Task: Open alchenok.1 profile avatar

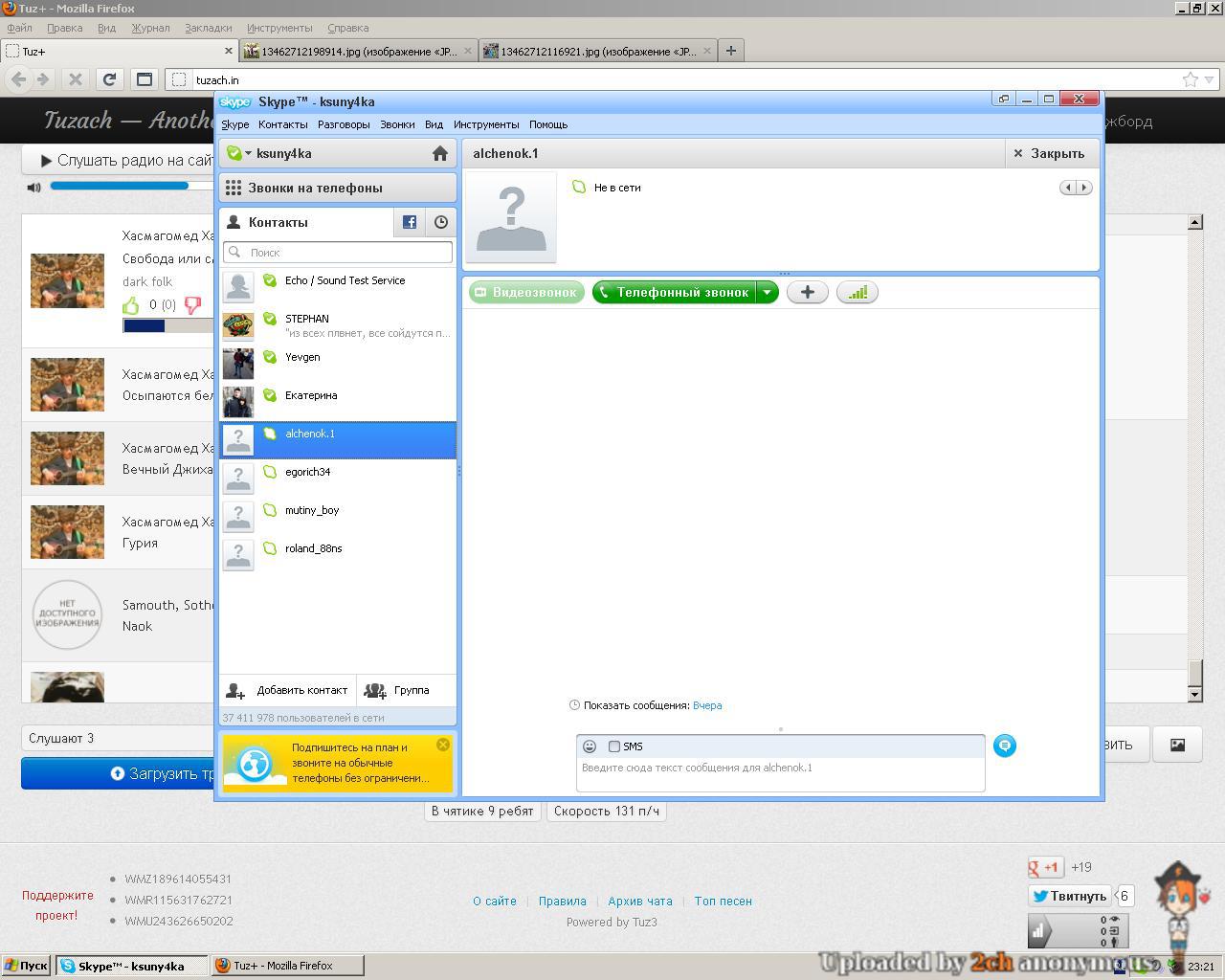Action: 511,216
